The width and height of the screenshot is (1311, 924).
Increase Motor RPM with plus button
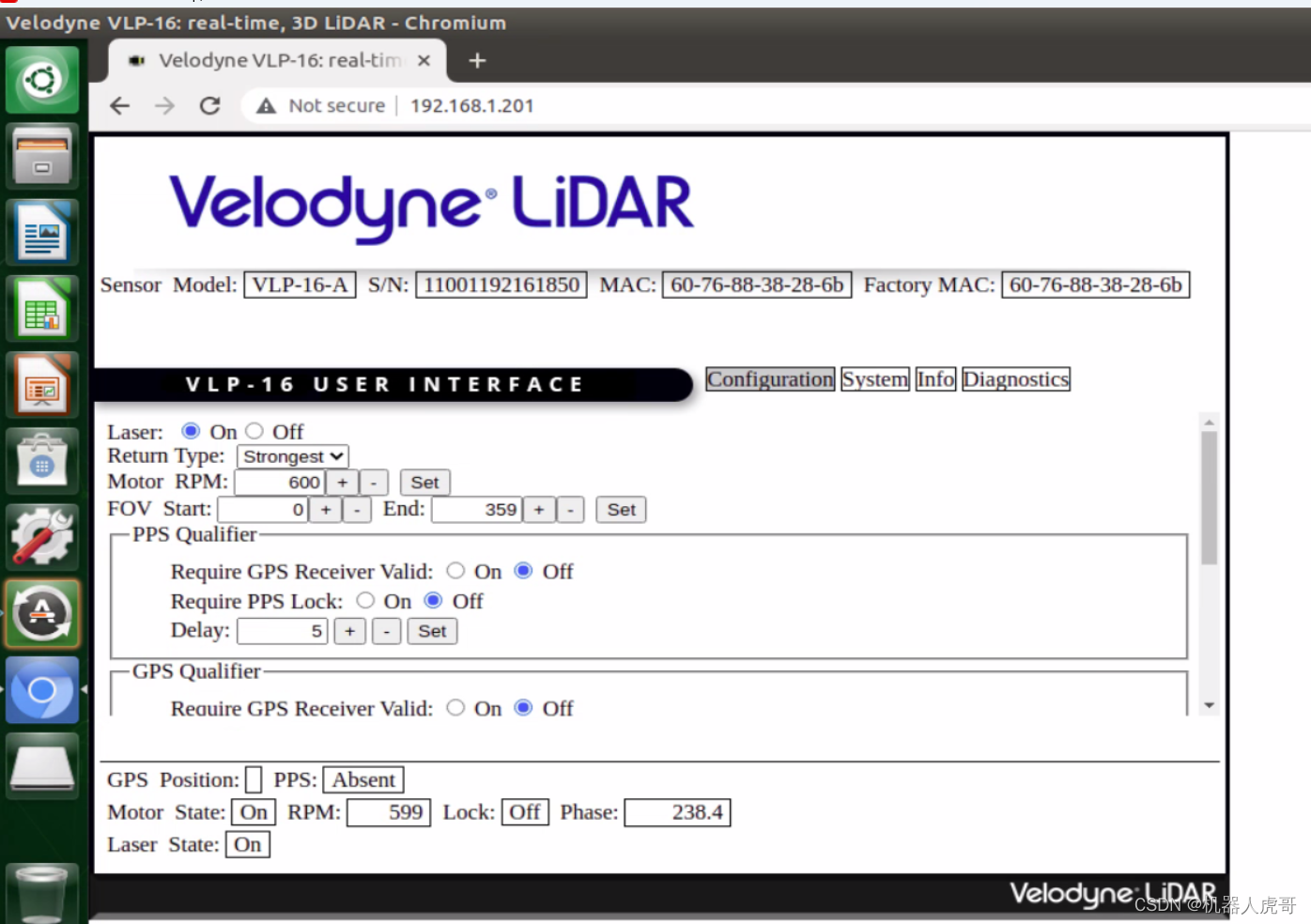point(342,483)
